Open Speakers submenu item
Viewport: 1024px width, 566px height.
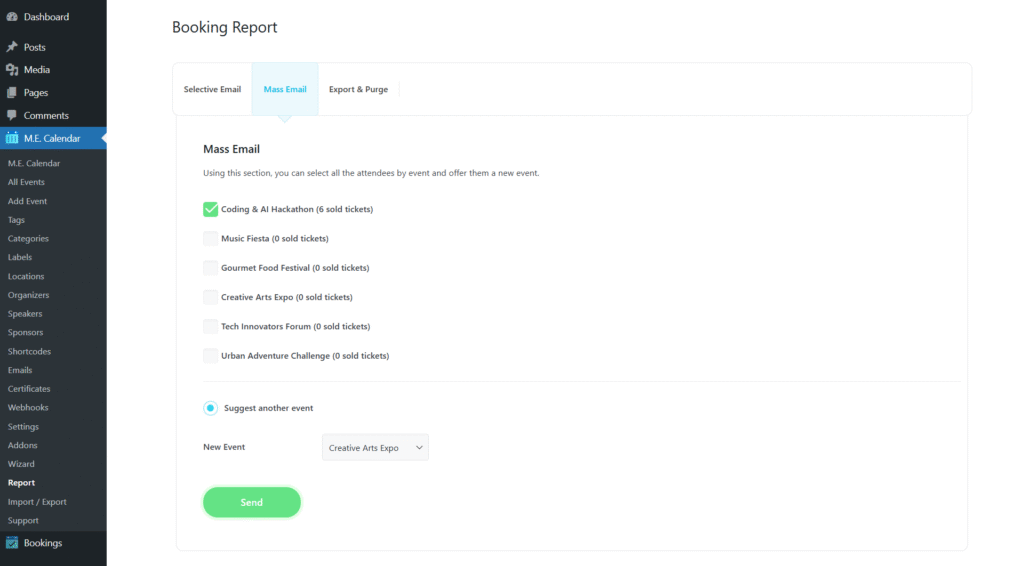(x=25, y=313)
